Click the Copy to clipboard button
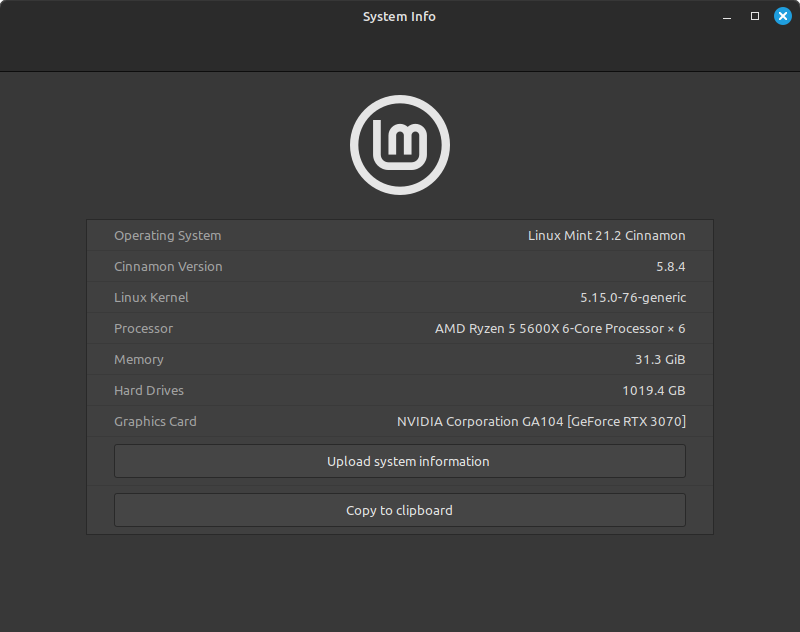 [400, 510]
